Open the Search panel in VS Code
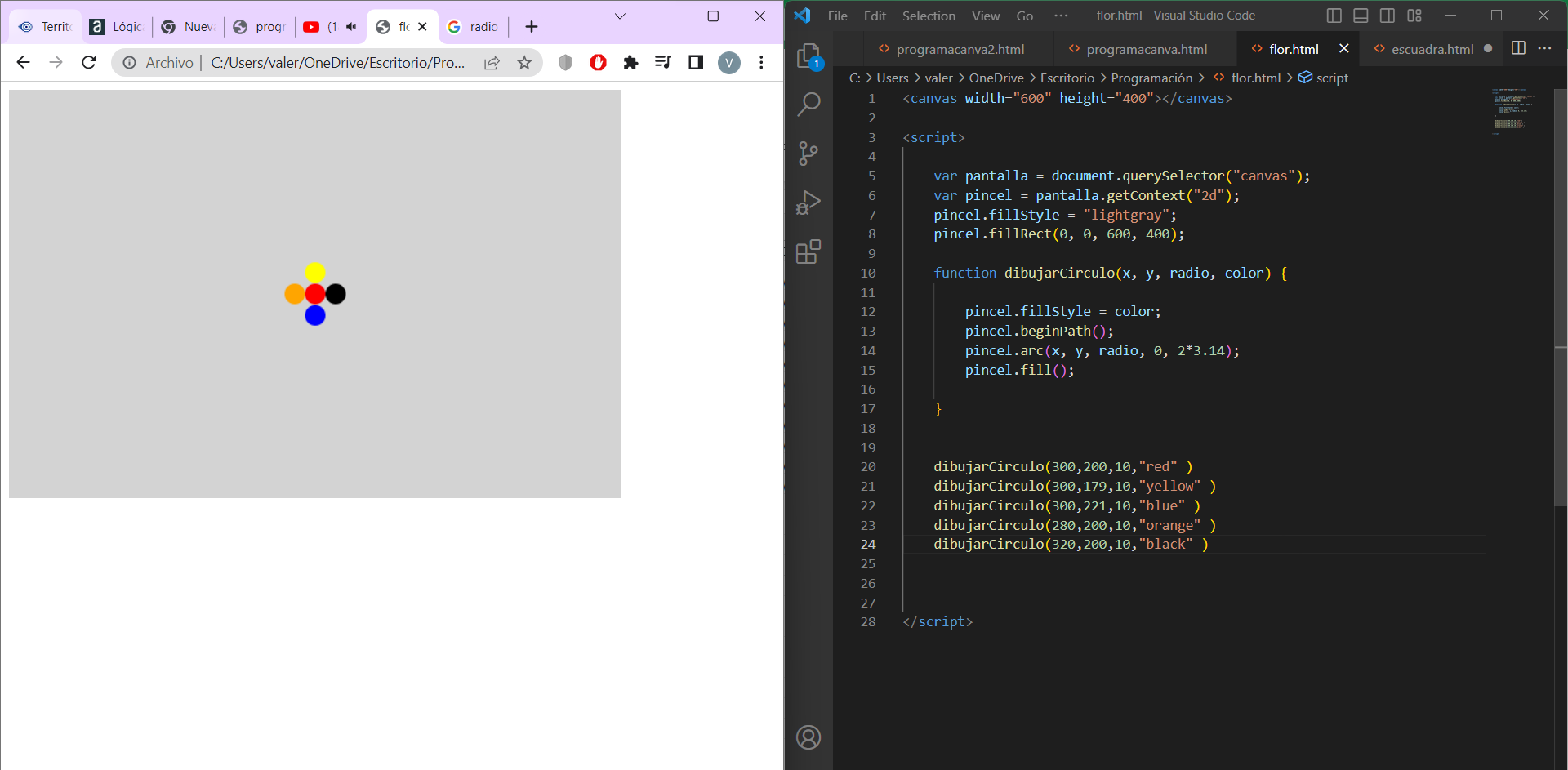This screenshot has width=1568, height=770. pos(808,105)
